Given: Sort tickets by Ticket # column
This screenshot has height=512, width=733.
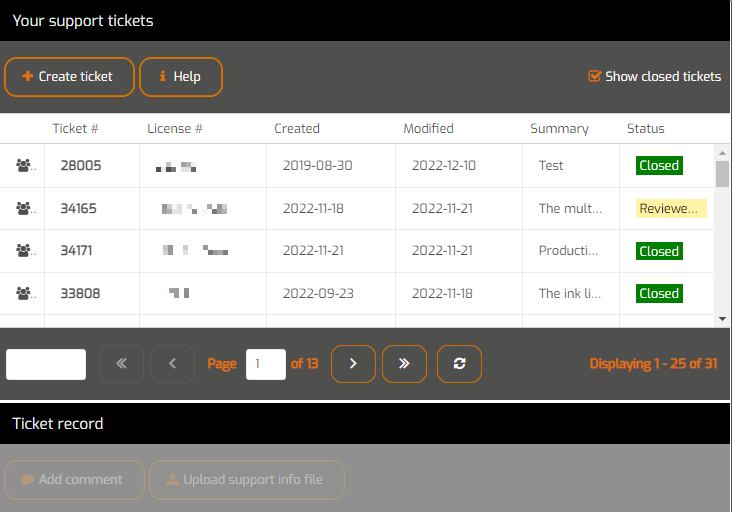Looking at the screenshot, I should point(75,128).
